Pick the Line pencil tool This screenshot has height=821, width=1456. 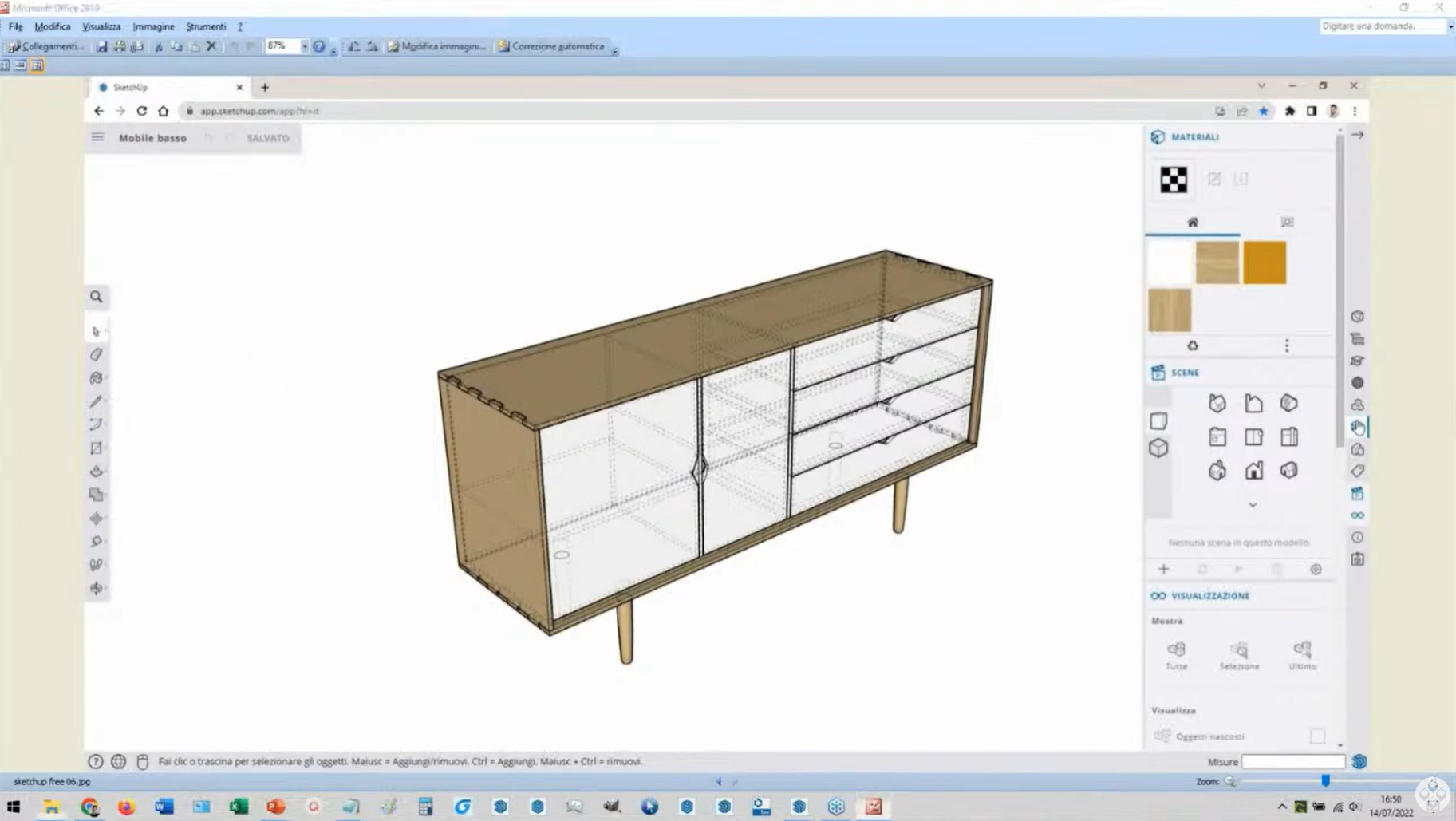97,401
